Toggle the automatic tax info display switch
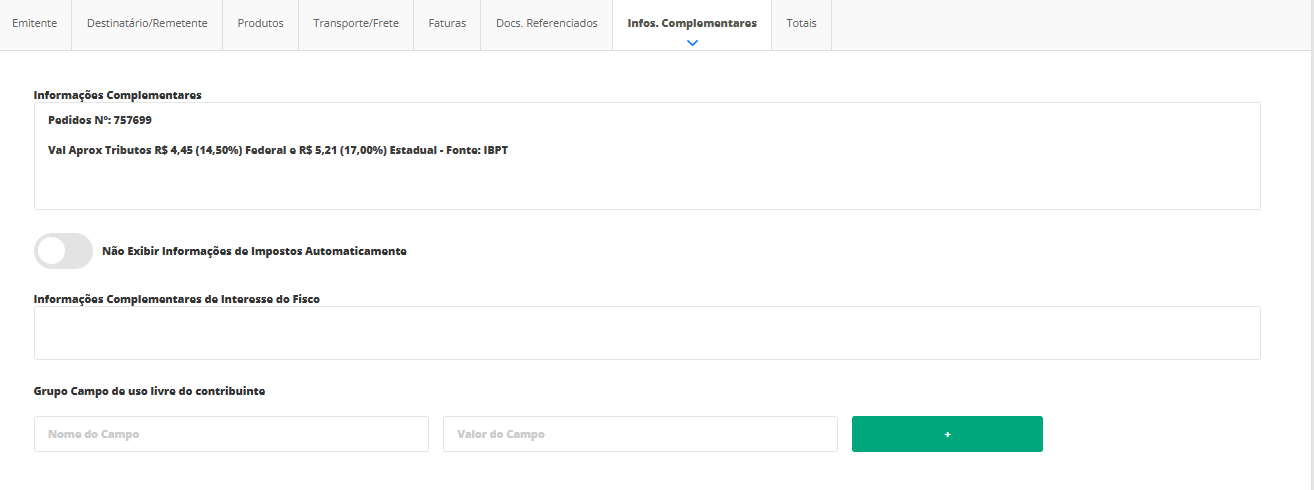Image resolution: width=1314 pixels, height=490 pixels. [x=63, y=251]
